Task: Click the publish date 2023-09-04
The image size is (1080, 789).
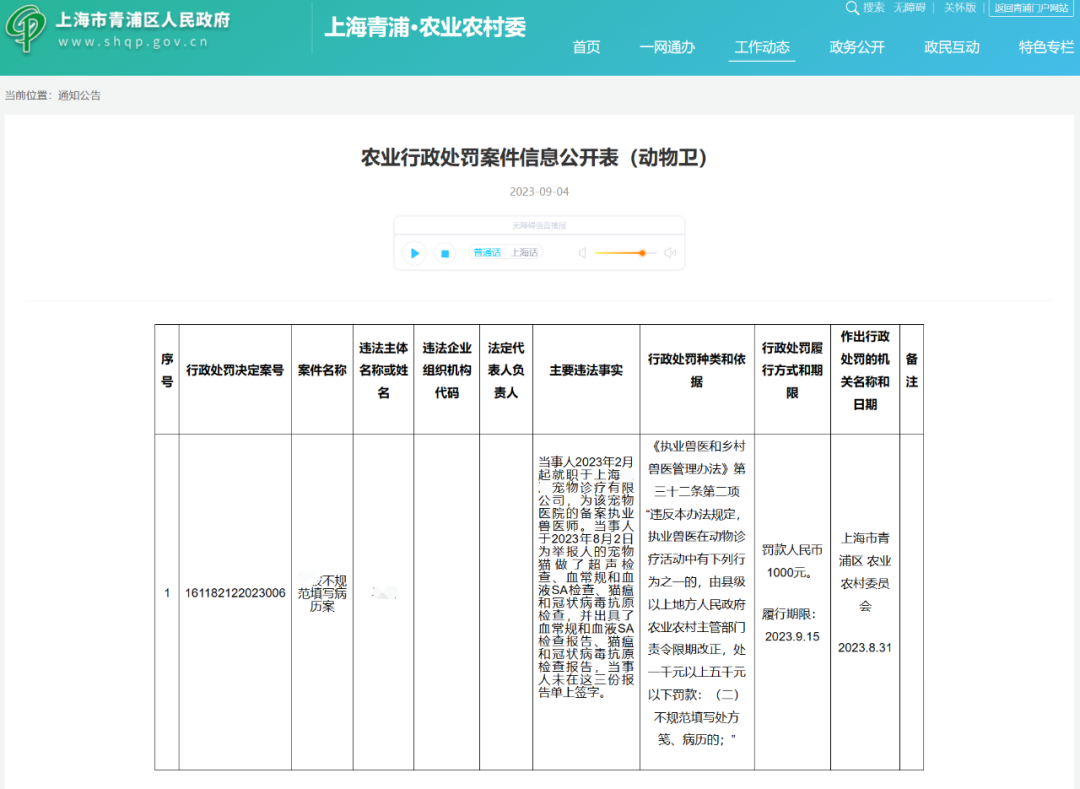Action: pyautogui.click(x=539, y=191)
